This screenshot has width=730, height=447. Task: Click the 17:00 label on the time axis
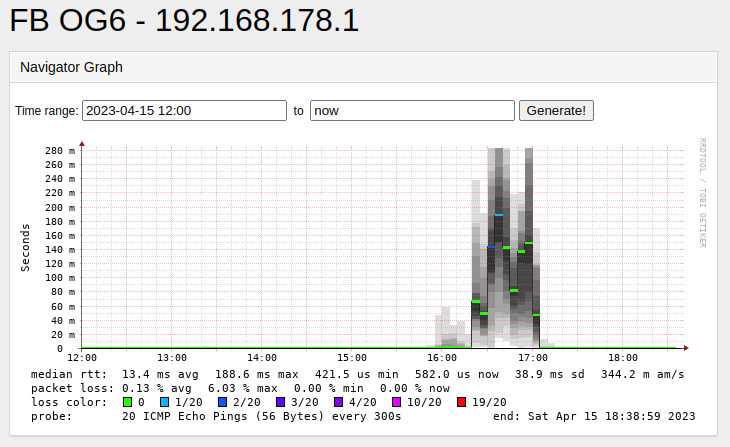coord(532,357)
